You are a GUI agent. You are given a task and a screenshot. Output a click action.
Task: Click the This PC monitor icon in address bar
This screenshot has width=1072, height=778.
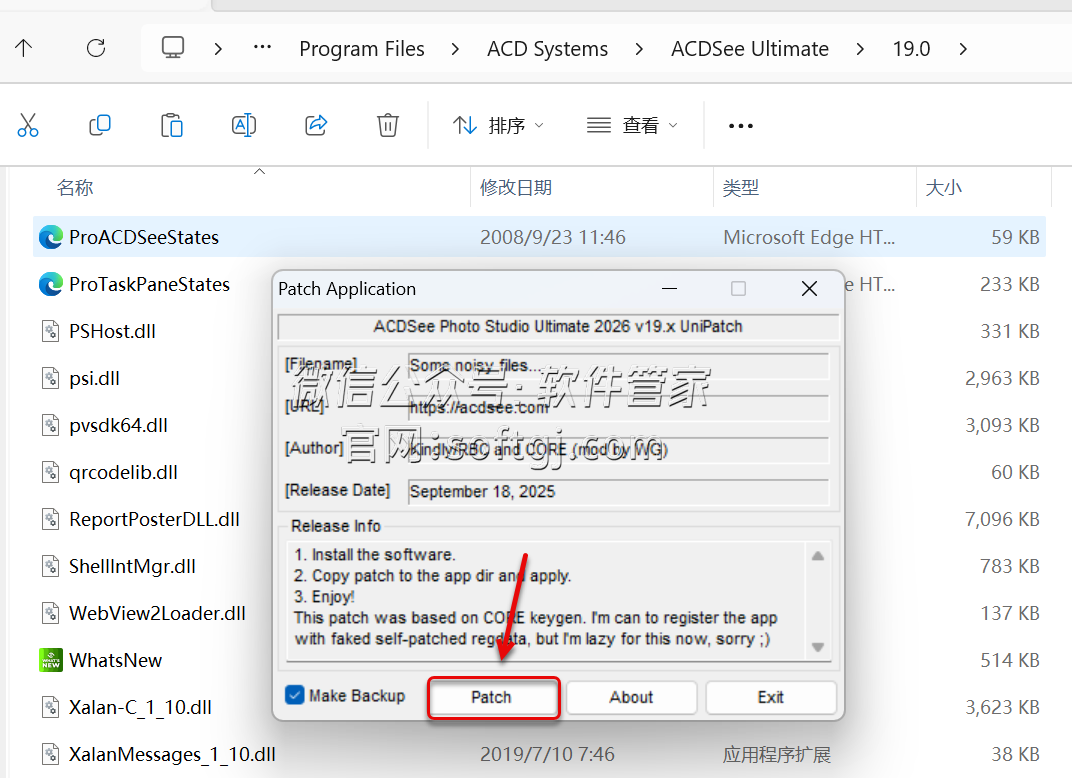point(172,48)
